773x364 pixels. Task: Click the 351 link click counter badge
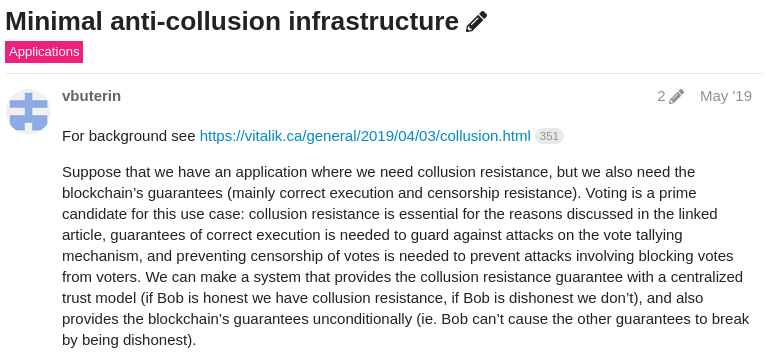pyautogui.click(x=549, y=136)
